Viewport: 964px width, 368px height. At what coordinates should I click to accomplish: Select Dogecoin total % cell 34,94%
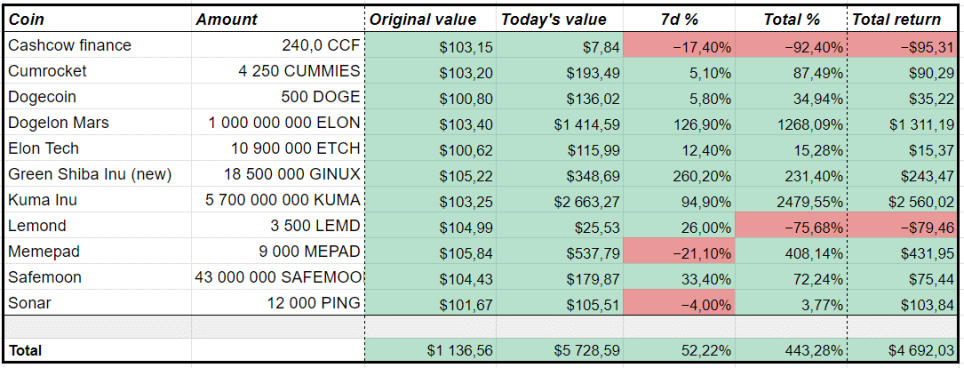(x=791, y=97)
